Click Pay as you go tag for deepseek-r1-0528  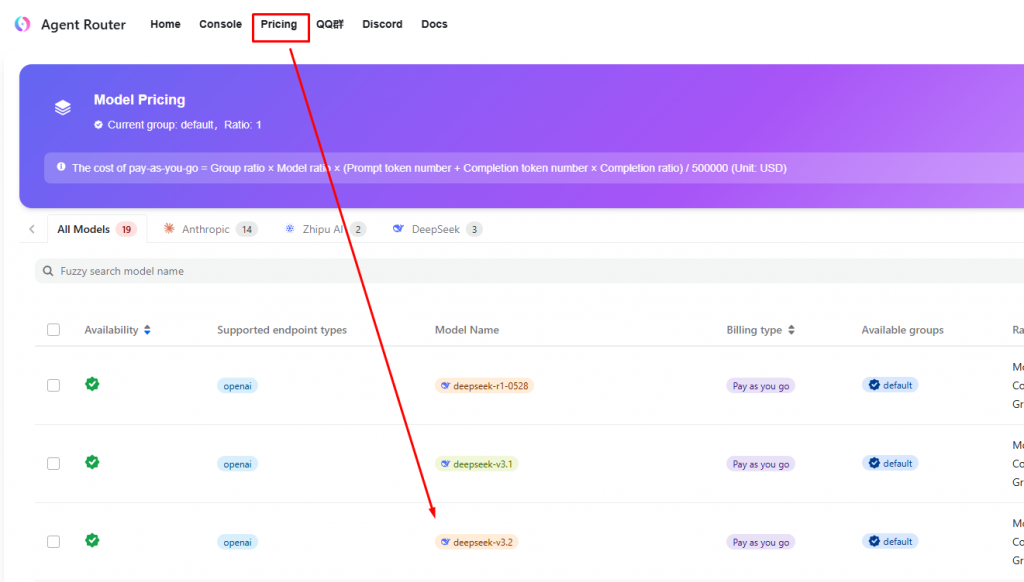[761, 386]
